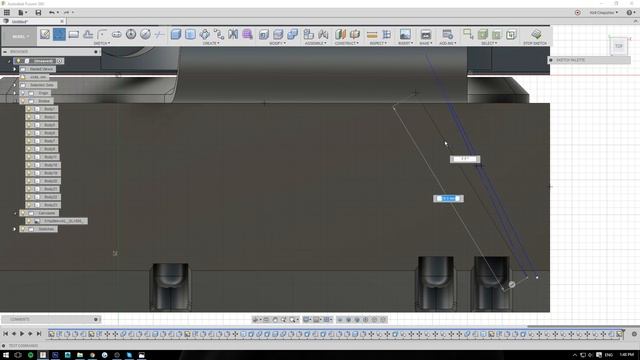This screenshot has width=640, height=360.
Task: Expand the Selection Sets folder
Action: [15, 85]
